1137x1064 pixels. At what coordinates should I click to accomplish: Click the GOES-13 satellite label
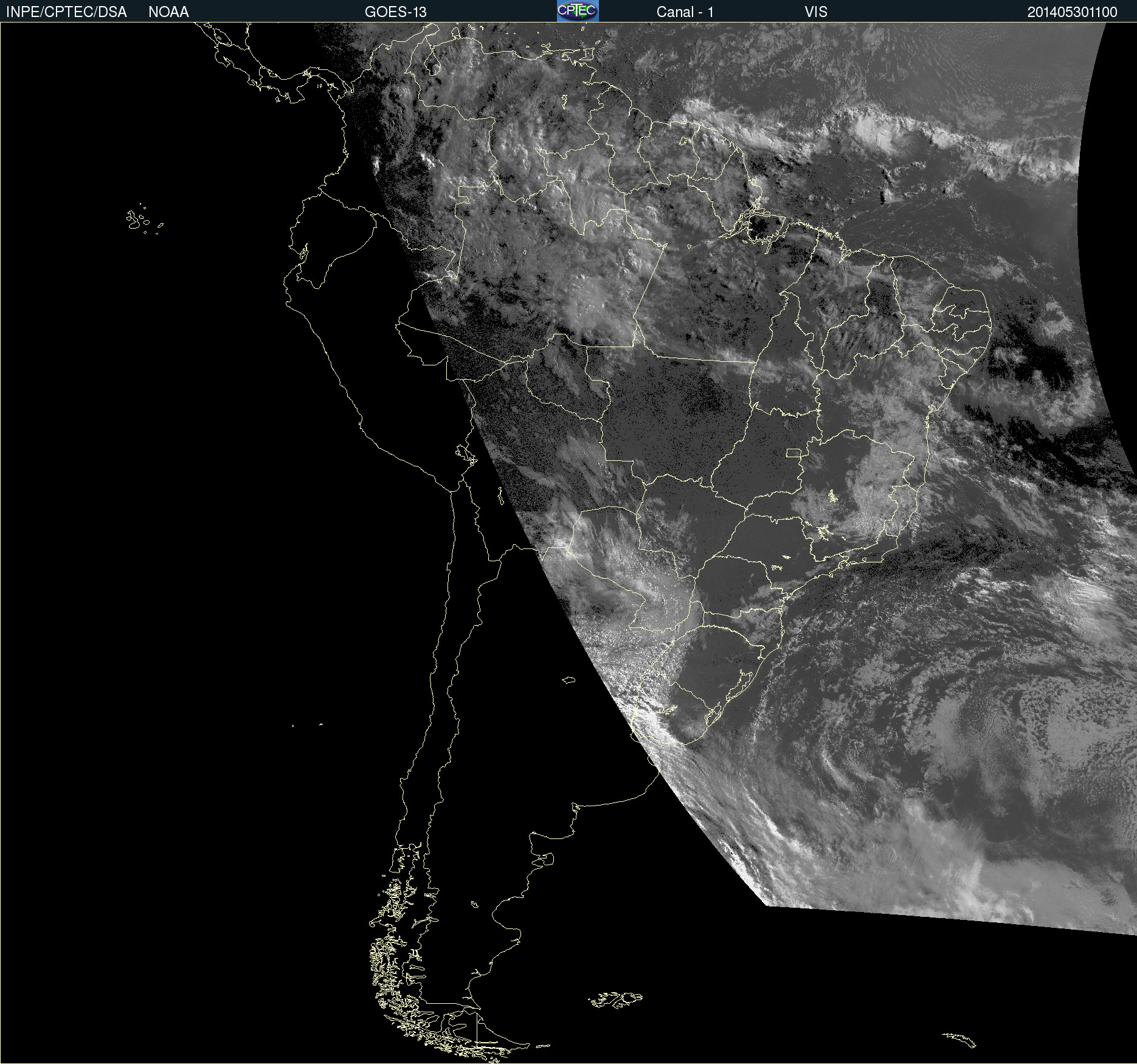396,12
